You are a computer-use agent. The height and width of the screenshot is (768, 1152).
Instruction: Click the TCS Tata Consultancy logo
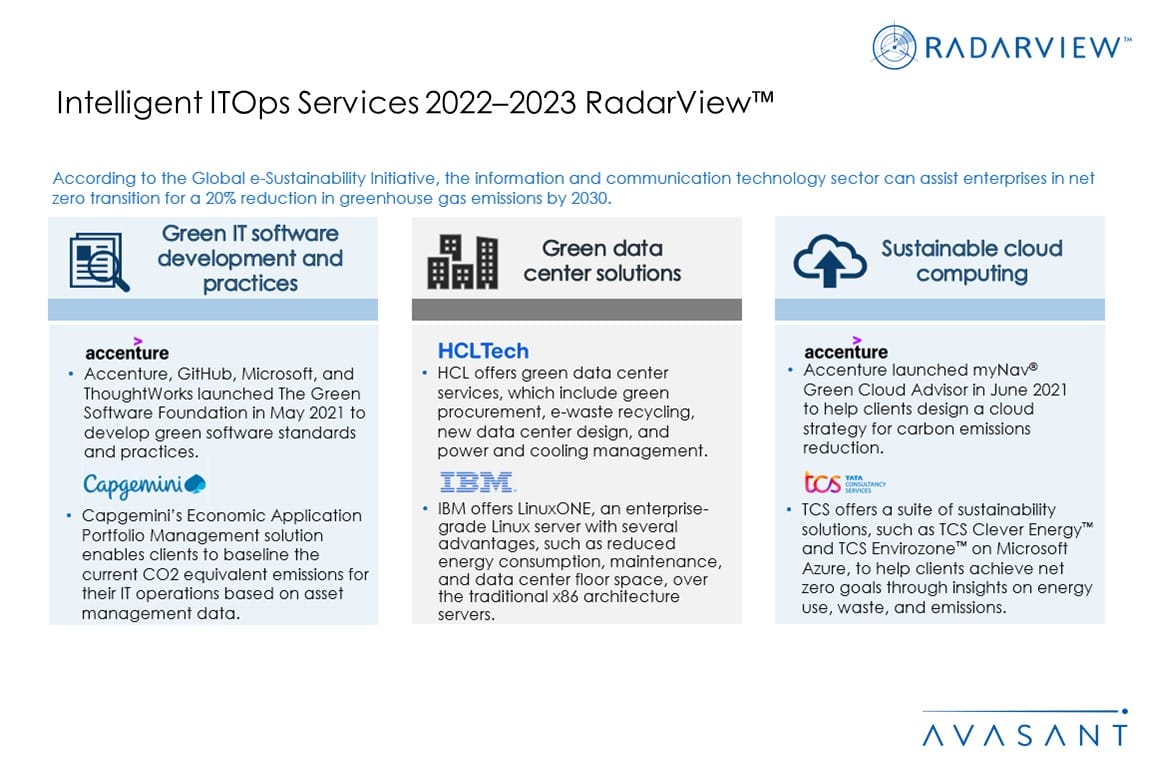844,483
